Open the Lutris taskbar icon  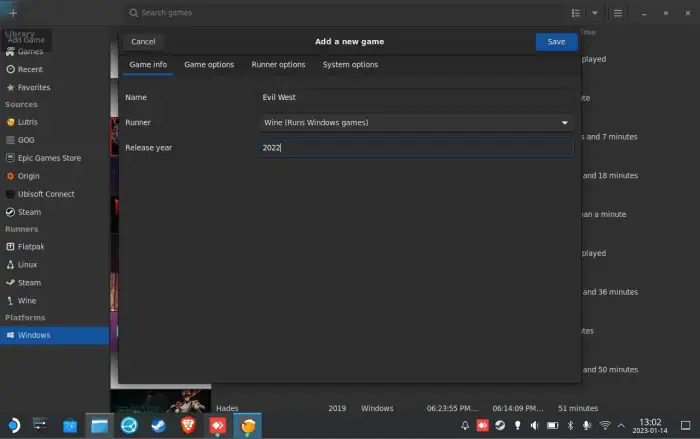[247, 426]
